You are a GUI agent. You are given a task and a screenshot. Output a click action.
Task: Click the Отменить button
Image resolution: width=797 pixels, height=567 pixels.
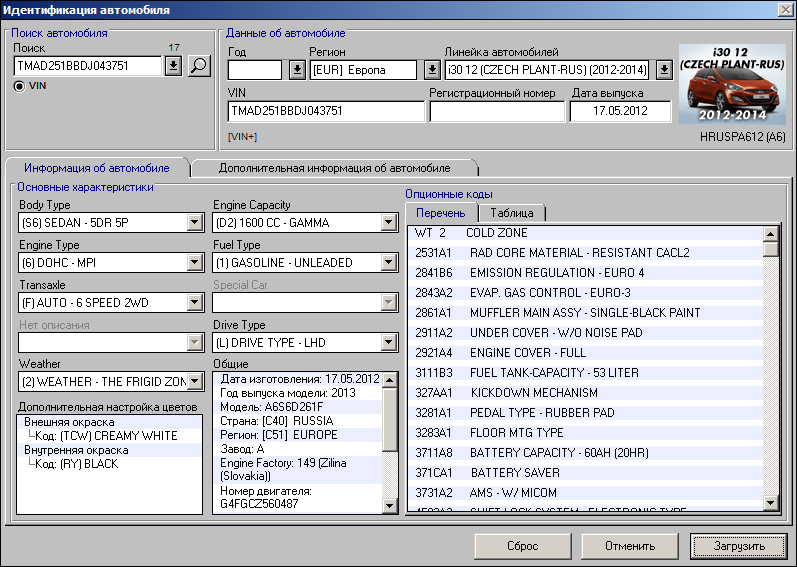pos(631,546)
